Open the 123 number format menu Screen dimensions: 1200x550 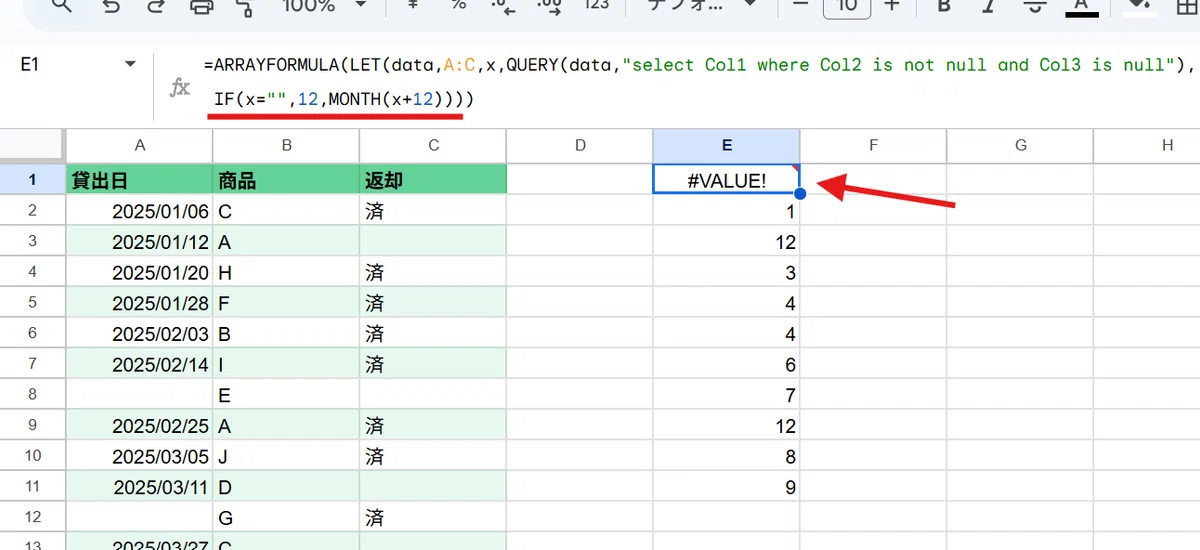(596, 5)
